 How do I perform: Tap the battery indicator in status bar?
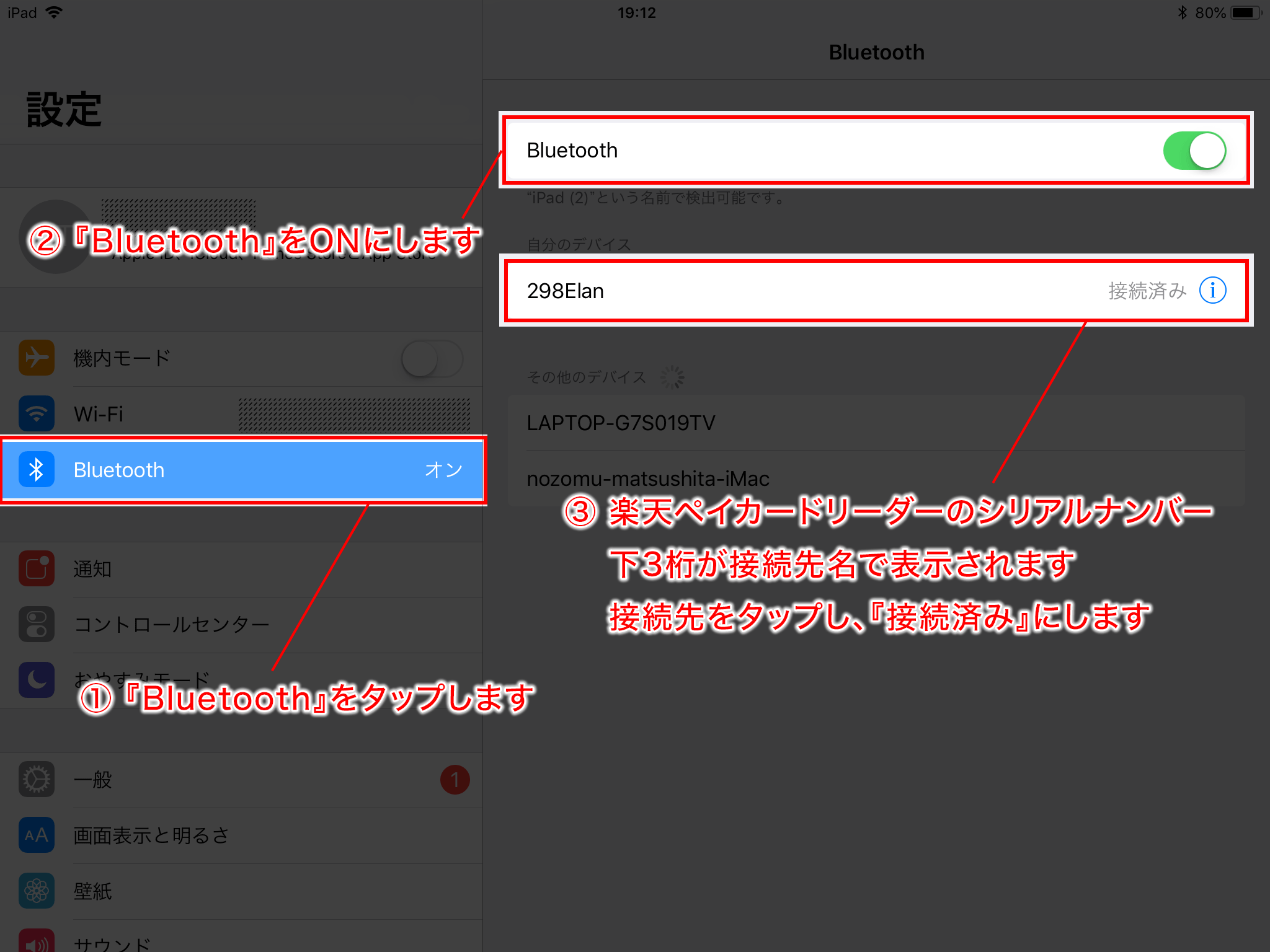(1246, 13)
